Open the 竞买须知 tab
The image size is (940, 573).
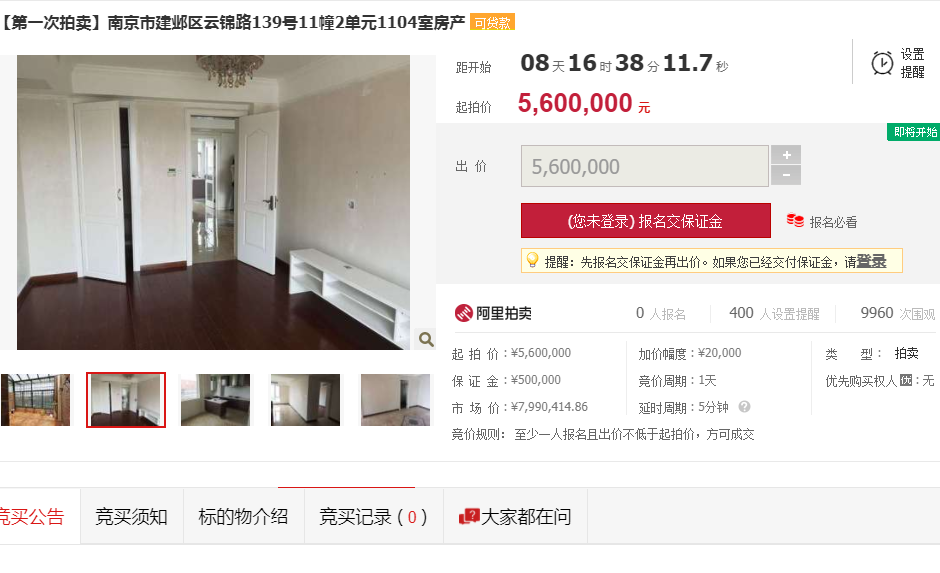point(131,517)
